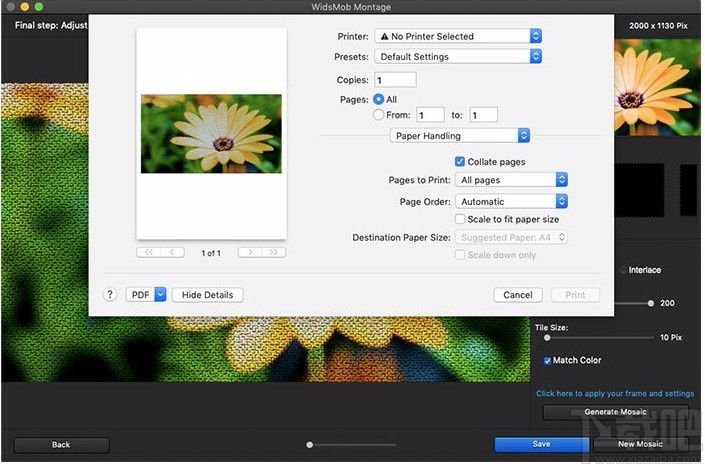Open the PDF dropdown arrow

[161, 294]
